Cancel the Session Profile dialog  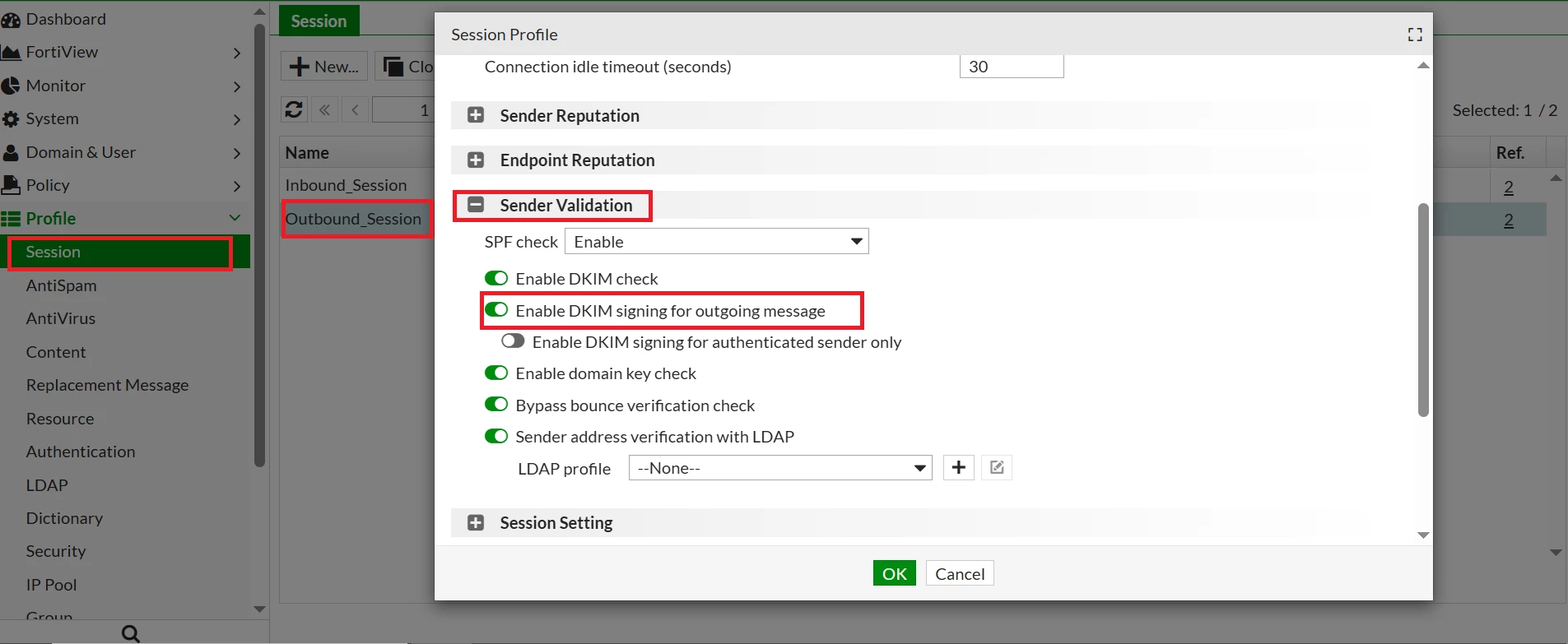(960, 573)
